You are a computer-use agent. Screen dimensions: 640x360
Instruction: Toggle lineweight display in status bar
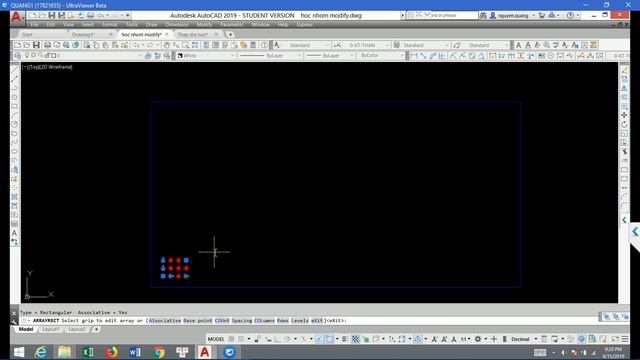point(345,339)
